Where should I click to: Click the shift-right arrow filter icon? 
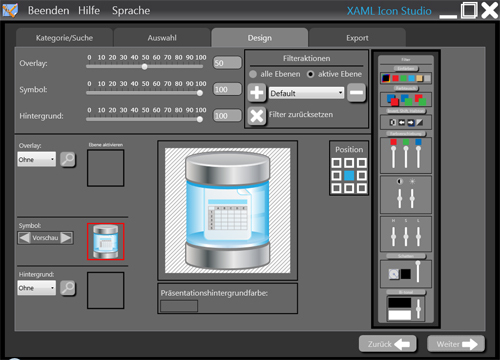[x=411, y=123]
